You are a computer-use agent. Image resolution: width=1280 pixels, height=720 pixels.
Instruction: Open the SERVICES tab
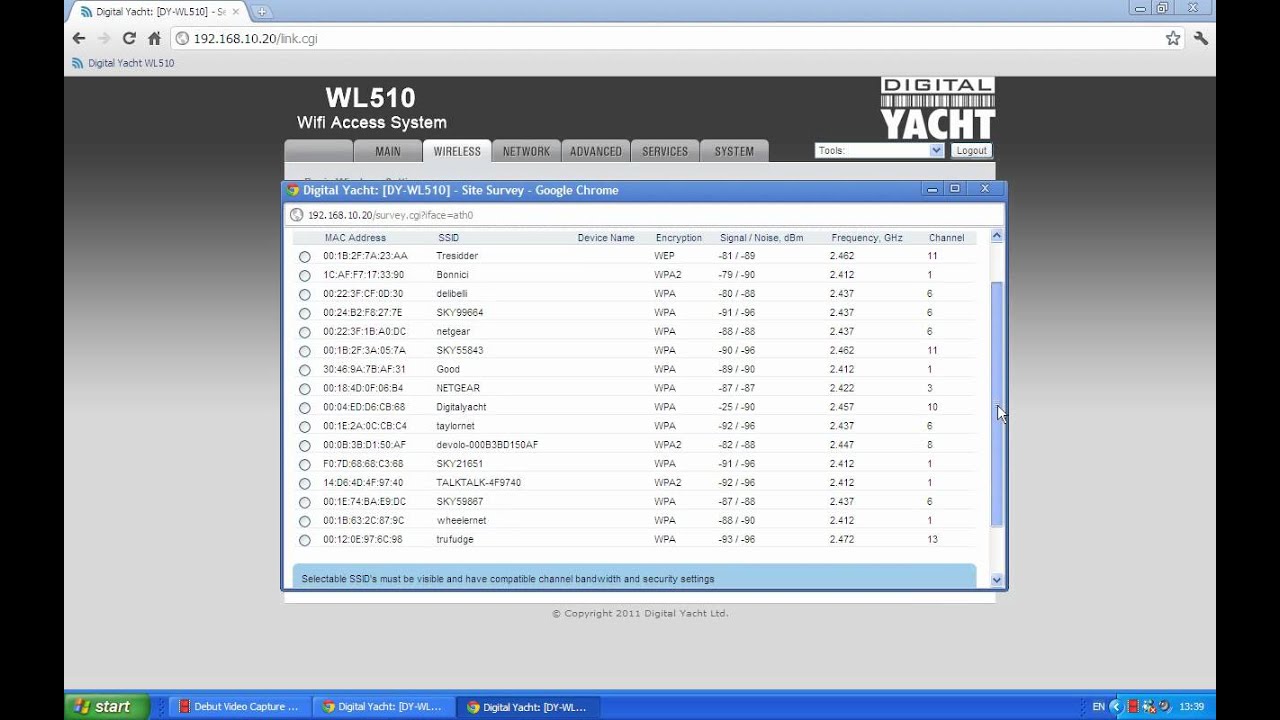point(665,151)
